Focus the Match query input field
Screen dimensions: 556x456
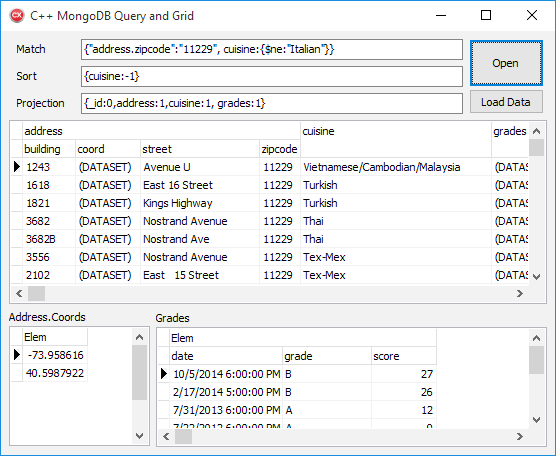pos(272,49)
